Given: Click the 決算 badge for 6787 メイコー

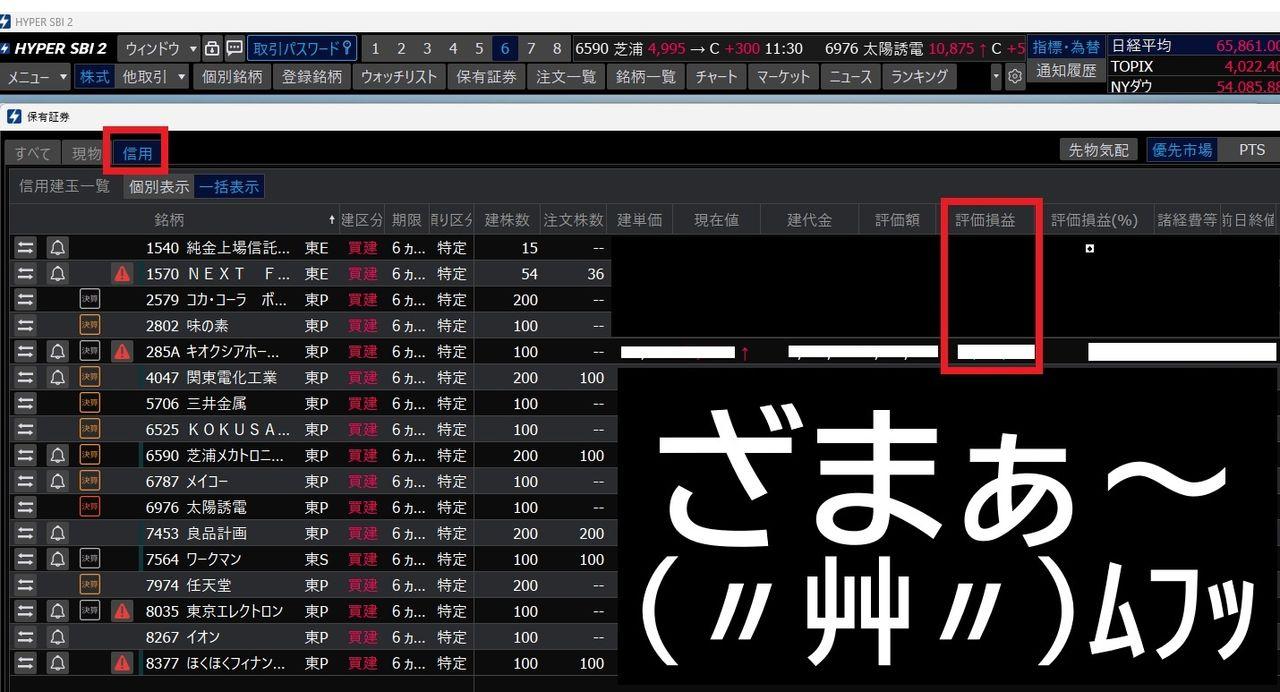Looking at the screenshot, I should [90, 482].
